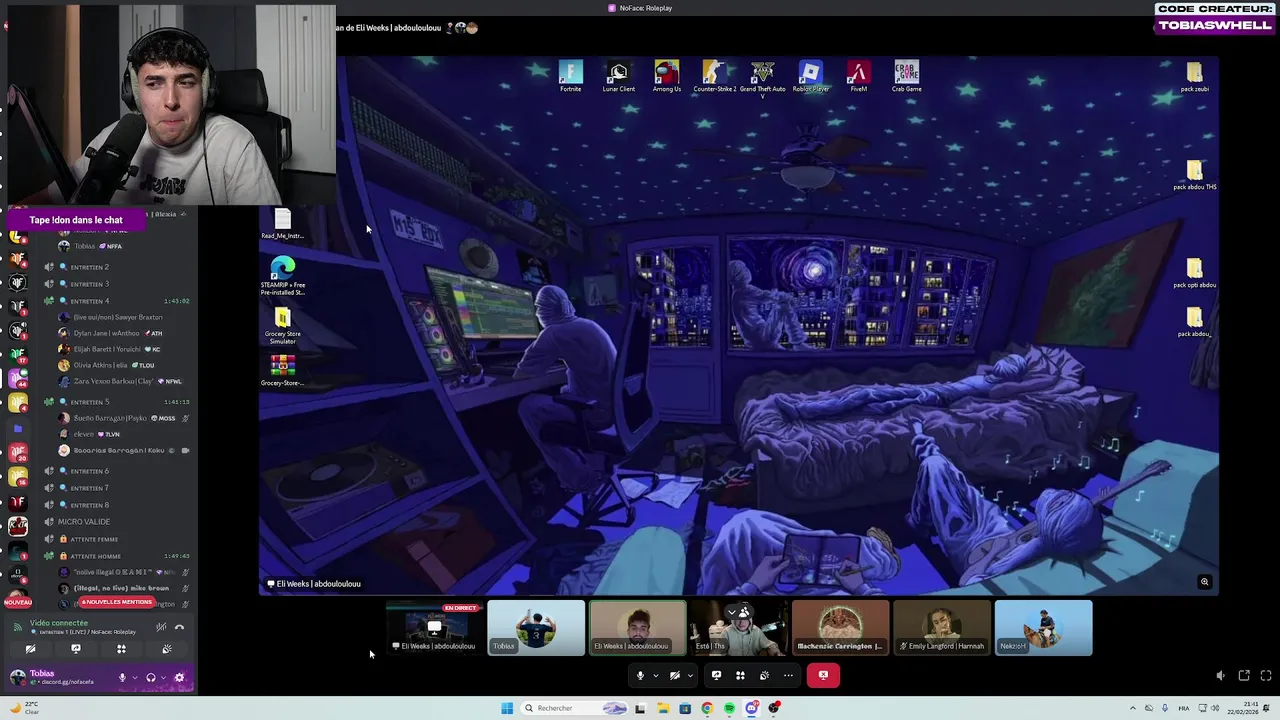Select the EN DIRECT stream thumbnail
This screenshot has width=1280, height=720.
(434, 628)
